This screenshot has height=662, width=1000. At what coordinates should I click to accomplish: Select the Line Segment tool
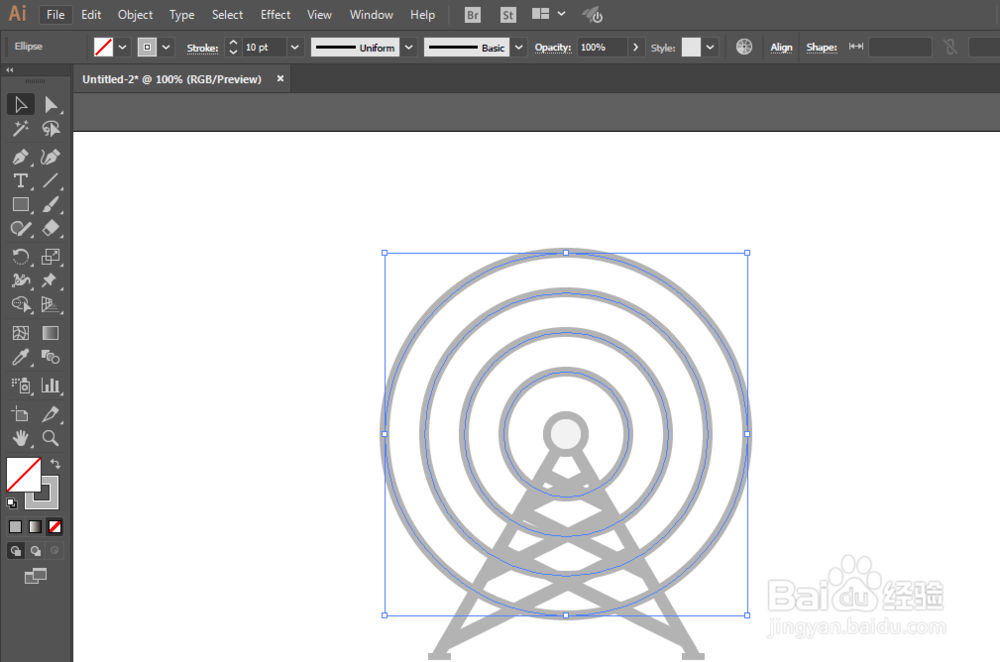(x=50, y=180)
